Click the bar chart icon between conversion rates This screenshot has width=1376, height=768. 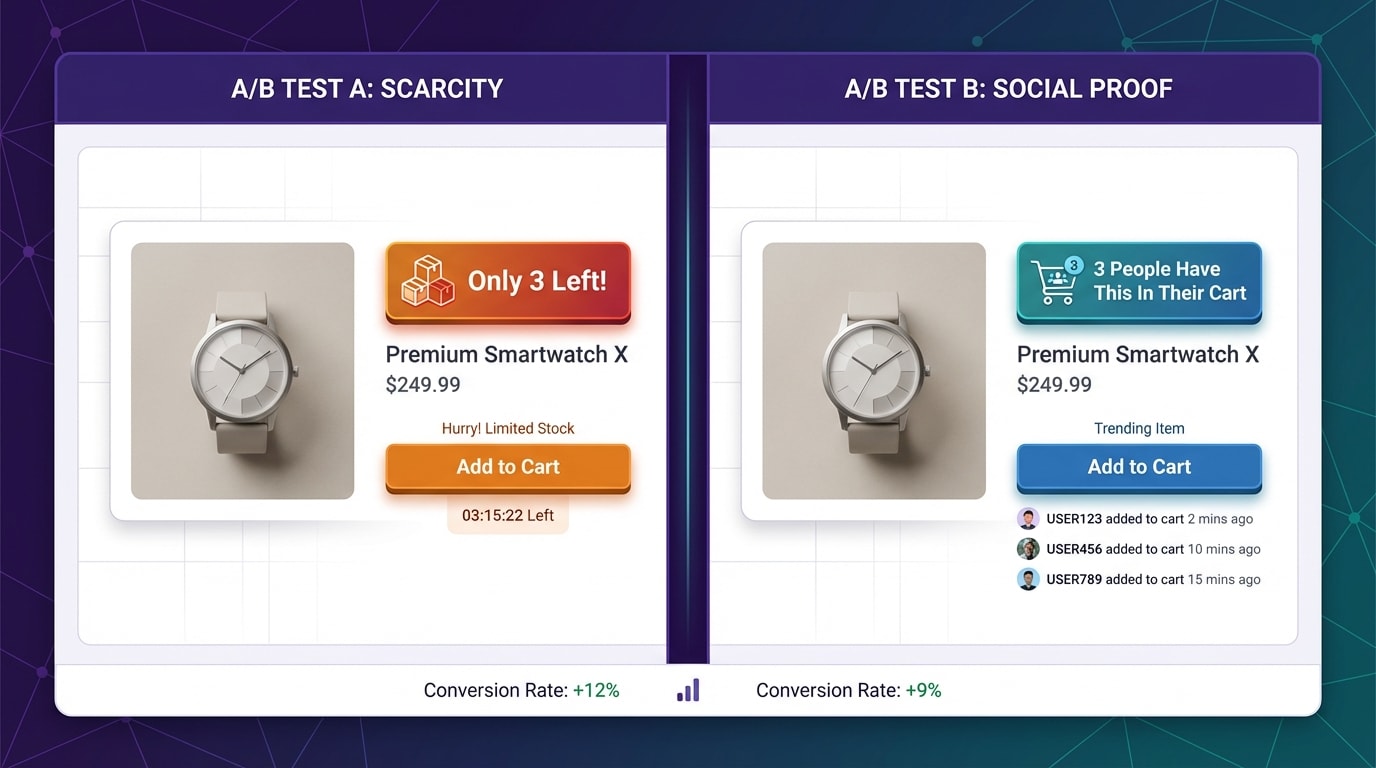pos(688,689)
